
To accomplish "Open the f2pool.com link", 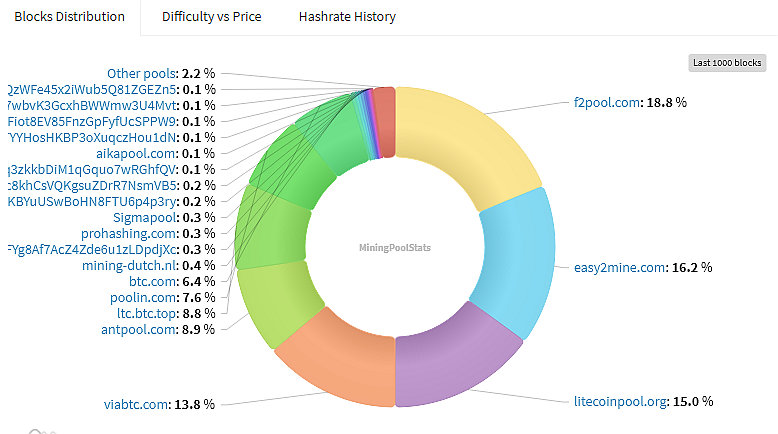I will [x=606, y=103].
